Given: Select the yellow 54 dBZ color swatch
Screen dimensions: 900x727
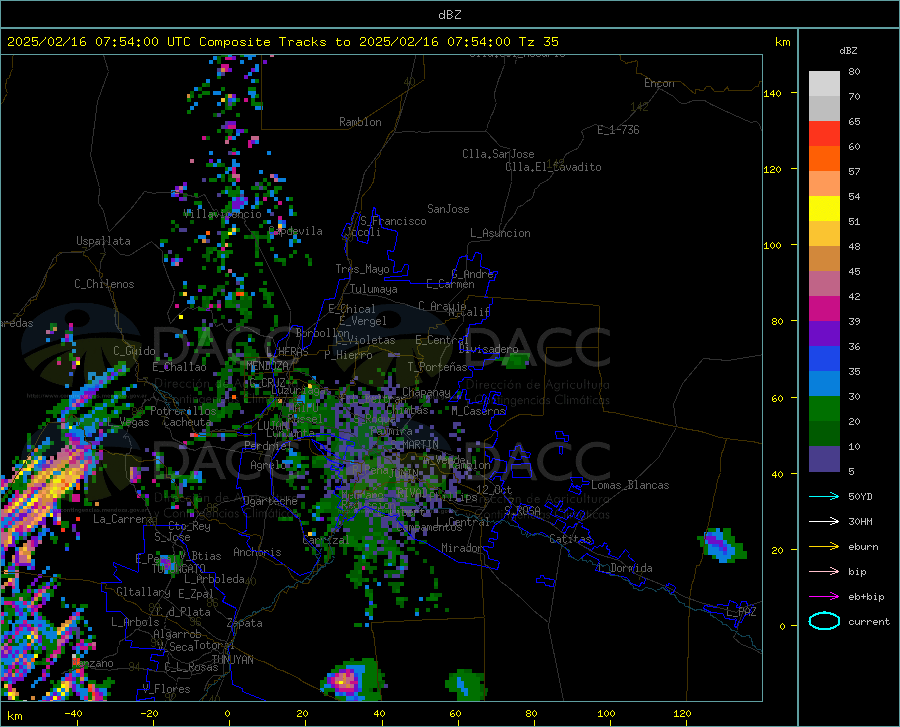Looking at the screenshot, I should (824, 209).
